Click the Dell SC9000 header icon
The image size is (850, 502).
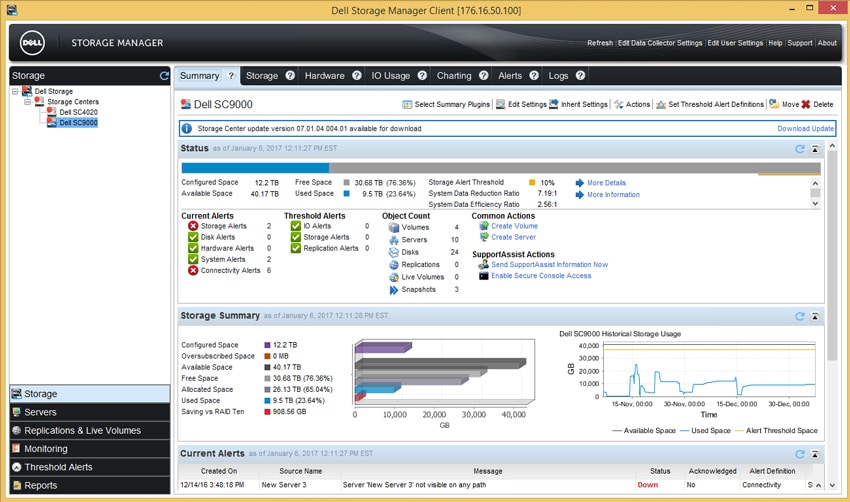tap(186, 104)
